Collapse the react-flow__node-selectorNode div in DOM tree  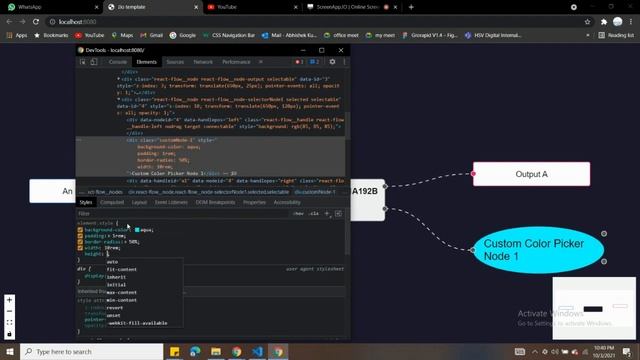click(119, 100)
